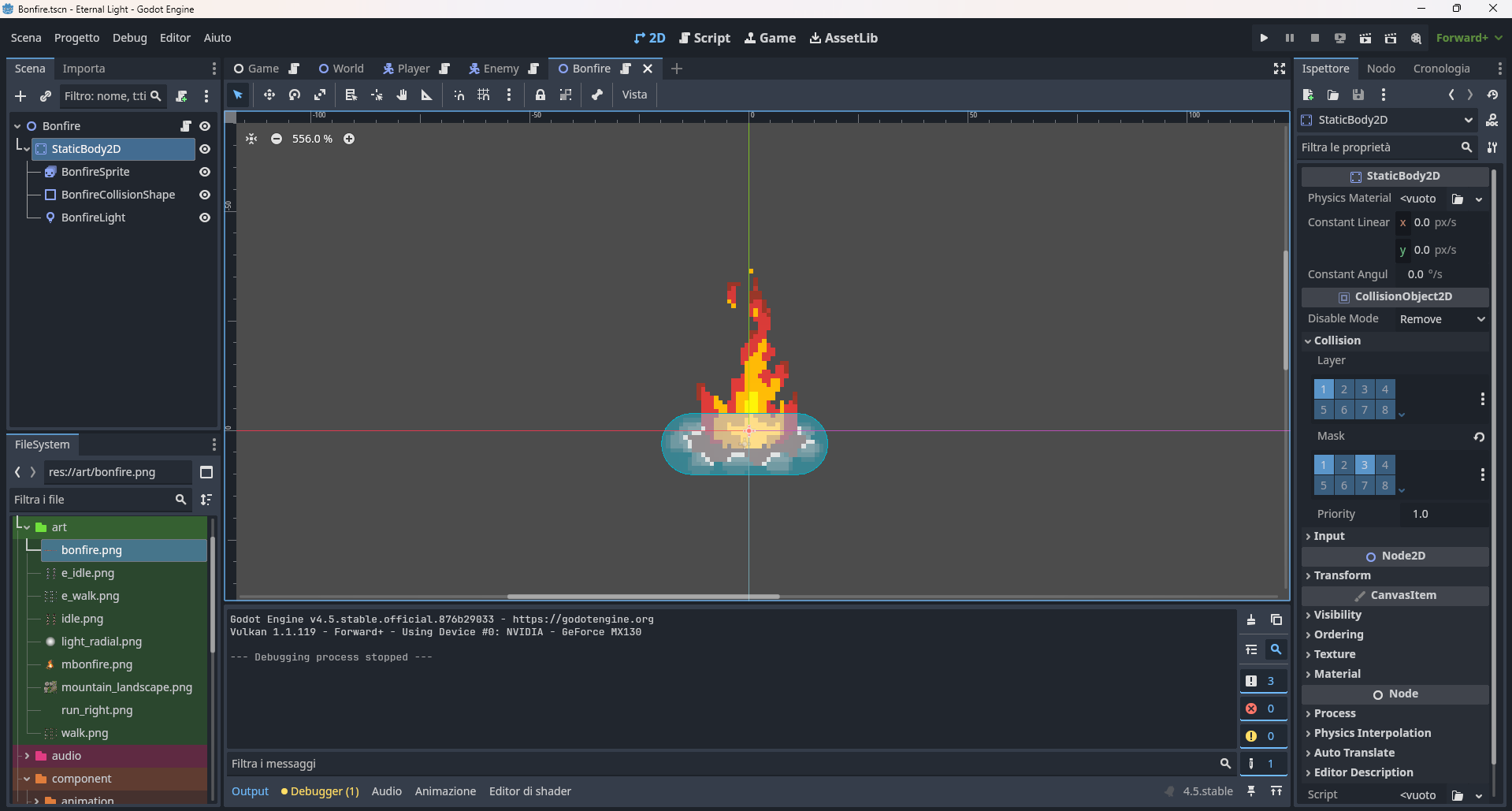Add a new child node plus icon
This screenshot has height=811, width=1512.
[x=20, y=96]
